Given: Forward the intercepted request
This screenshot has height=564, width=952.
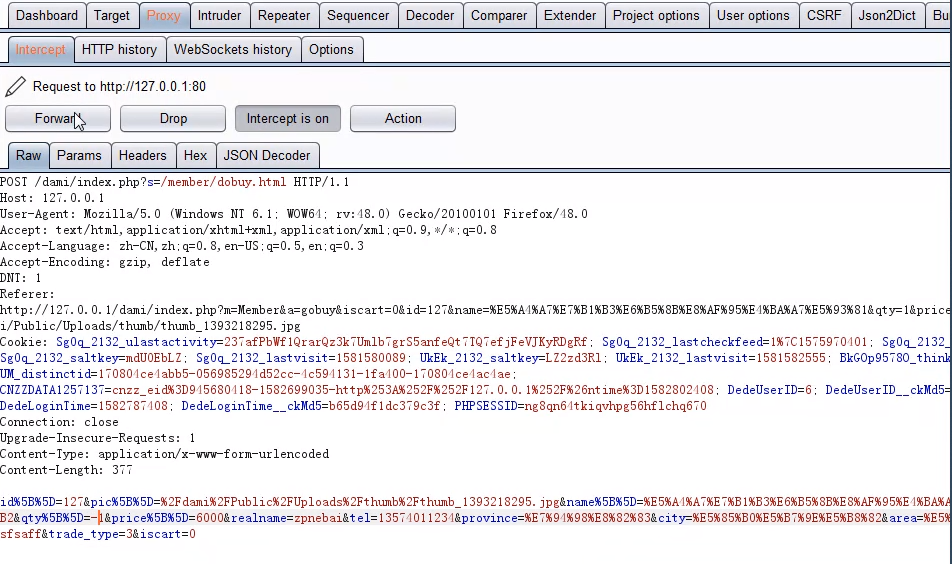Looking at the screenshot, I should (x=58, y=118).
